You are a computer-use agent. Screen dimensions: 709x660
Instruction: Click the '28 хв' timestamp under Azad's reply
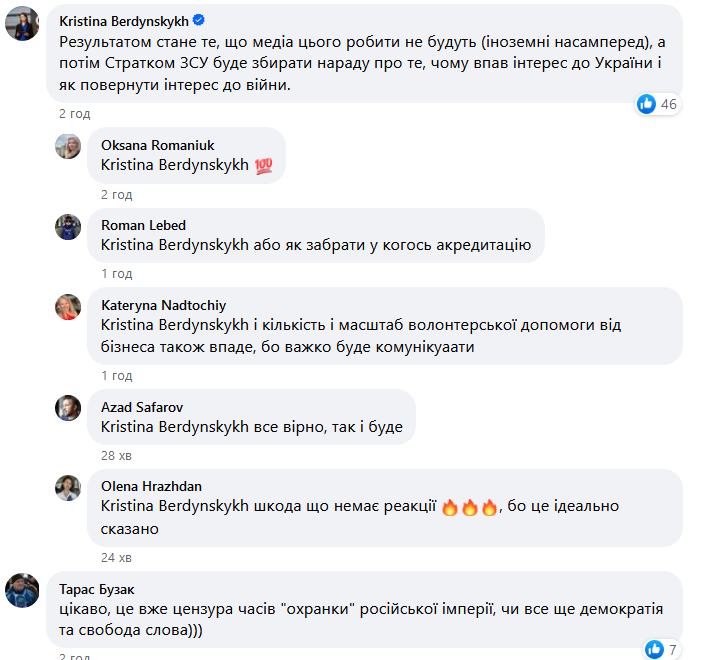[x=116, y=455]
